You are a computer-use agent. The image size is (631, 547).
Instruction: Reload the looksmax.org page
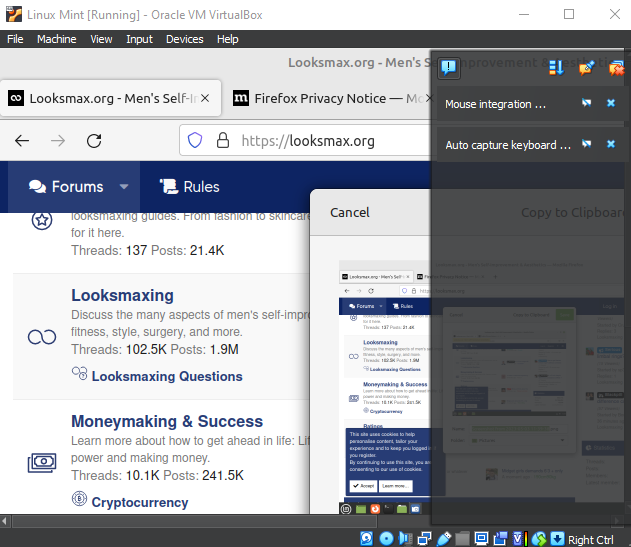(94, 140)
